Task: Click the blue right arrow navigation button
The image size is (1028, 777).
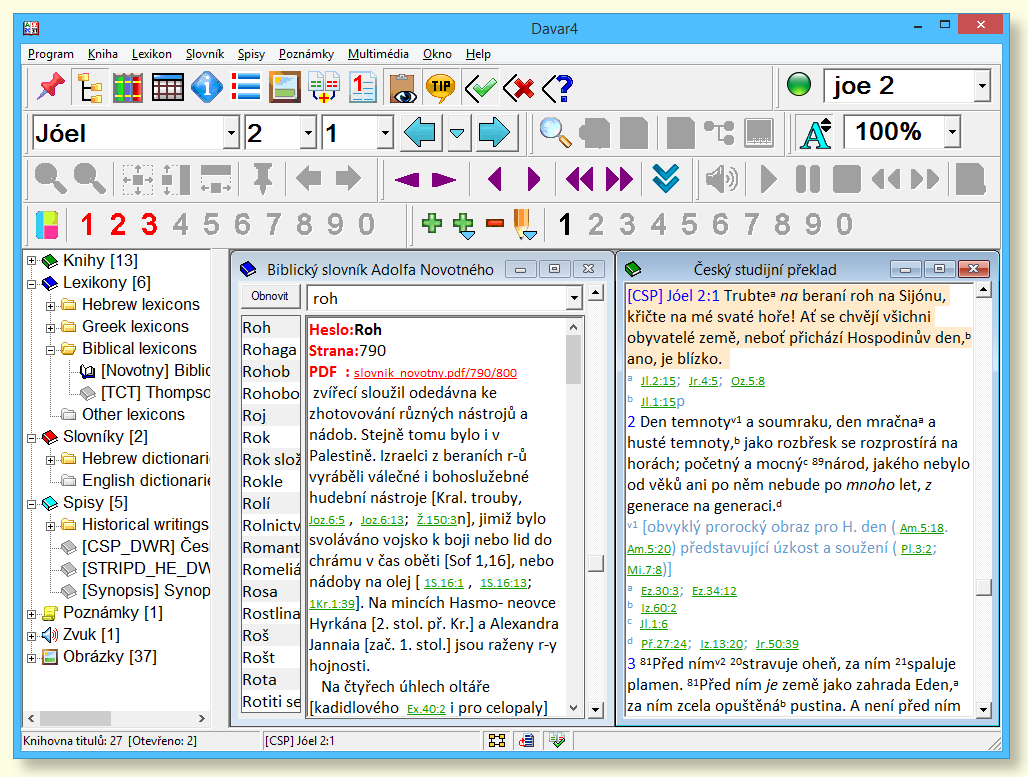Action: coord(494,132)
